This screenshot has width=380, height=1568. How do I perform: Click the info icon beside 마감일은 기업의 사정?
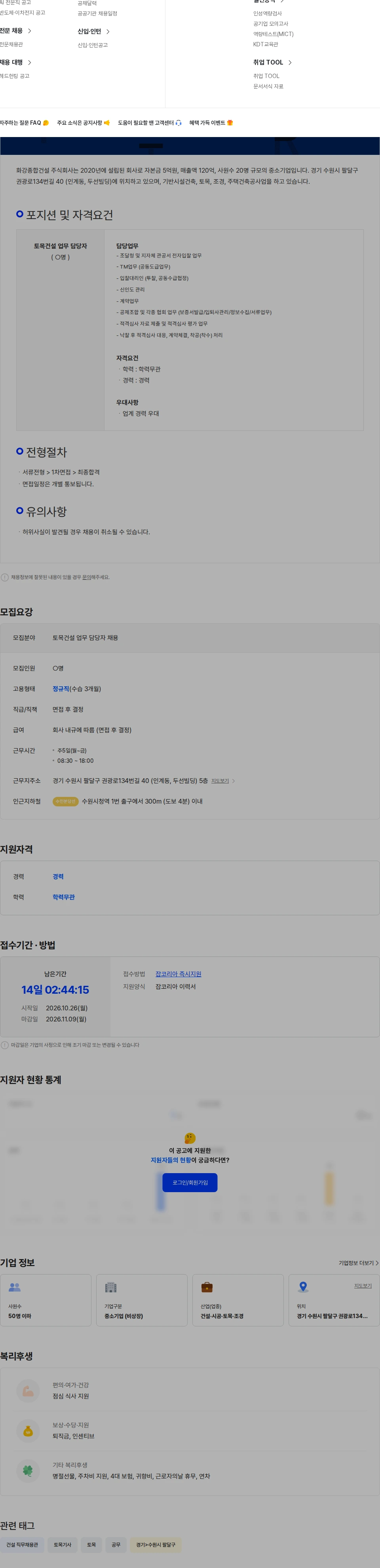point(5,1045)
